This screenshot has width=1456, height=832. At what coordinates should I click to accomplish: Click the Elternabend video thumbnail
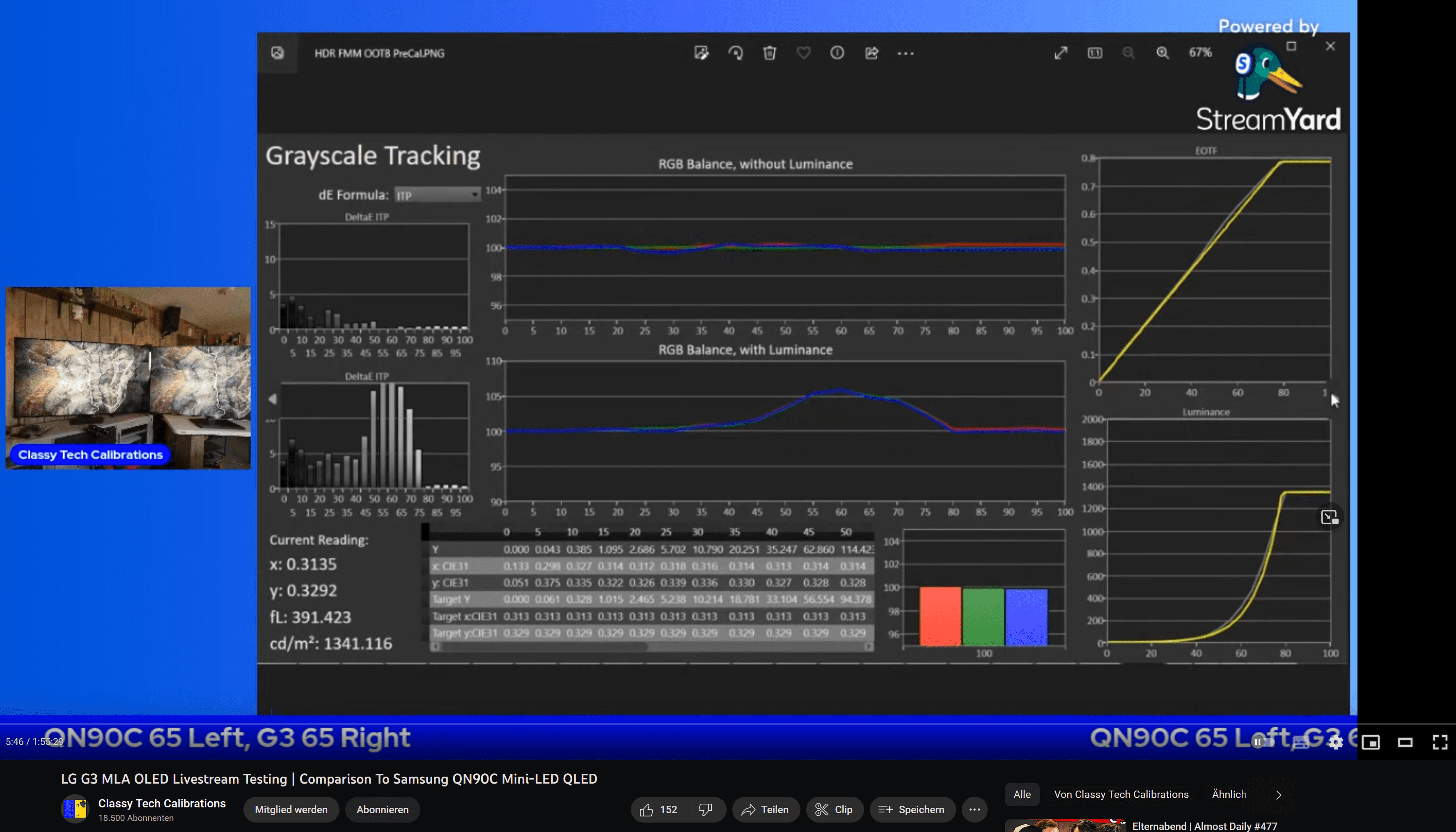[1066, 826]
